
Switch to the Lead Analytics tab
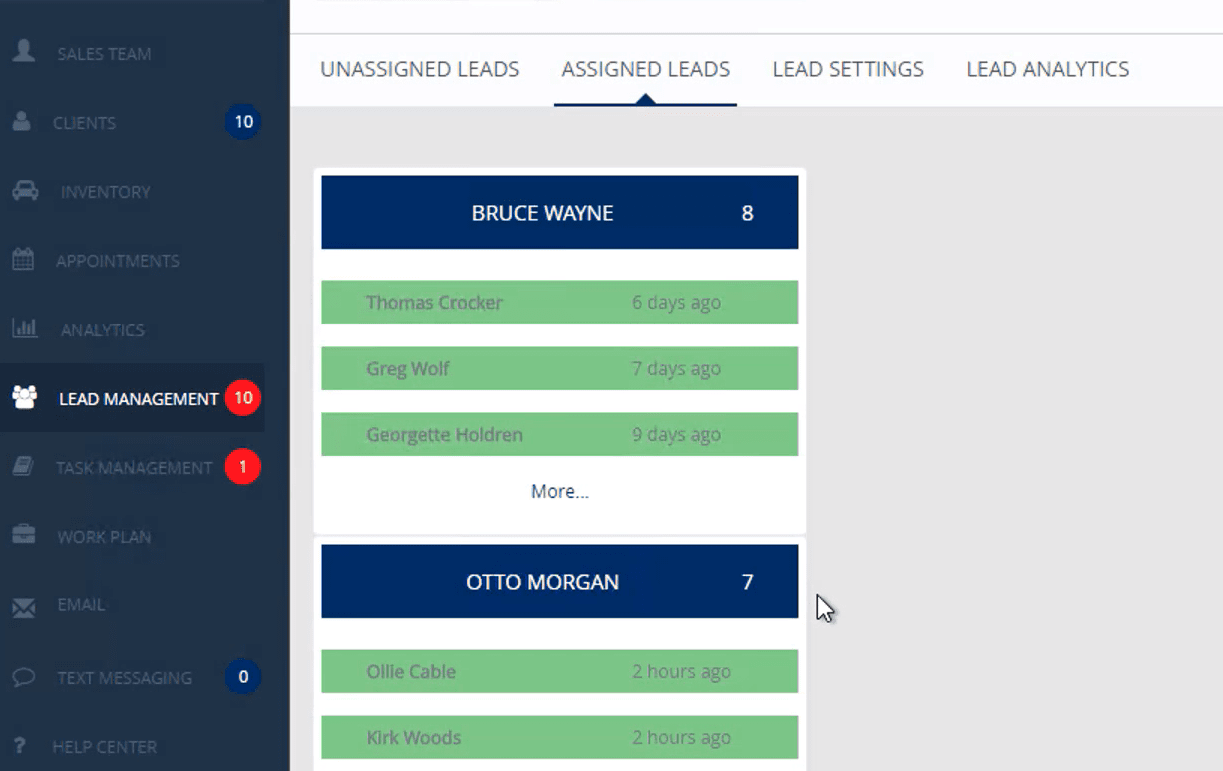pos(1047,69)
